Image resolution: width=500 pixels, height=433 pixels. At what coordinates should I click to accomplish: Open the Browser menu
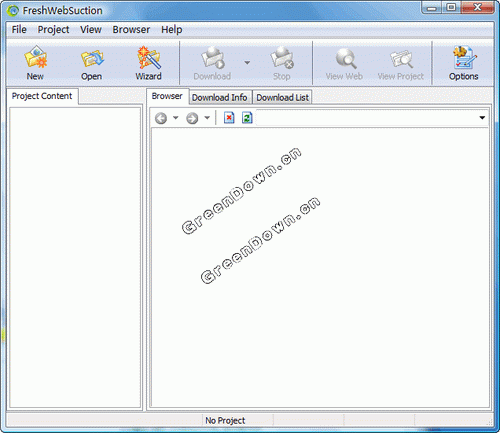pos(131,30)
